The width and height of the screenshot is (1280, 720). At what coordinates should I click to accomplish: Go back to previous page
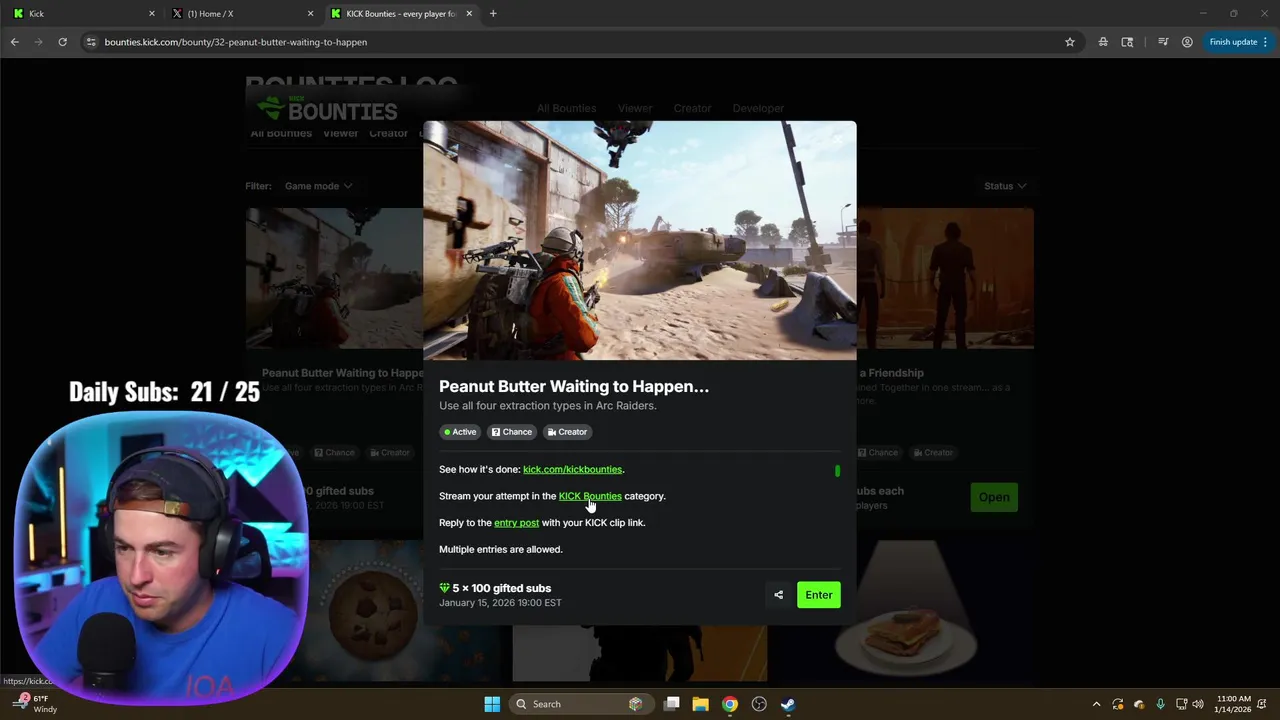point(14,42)
